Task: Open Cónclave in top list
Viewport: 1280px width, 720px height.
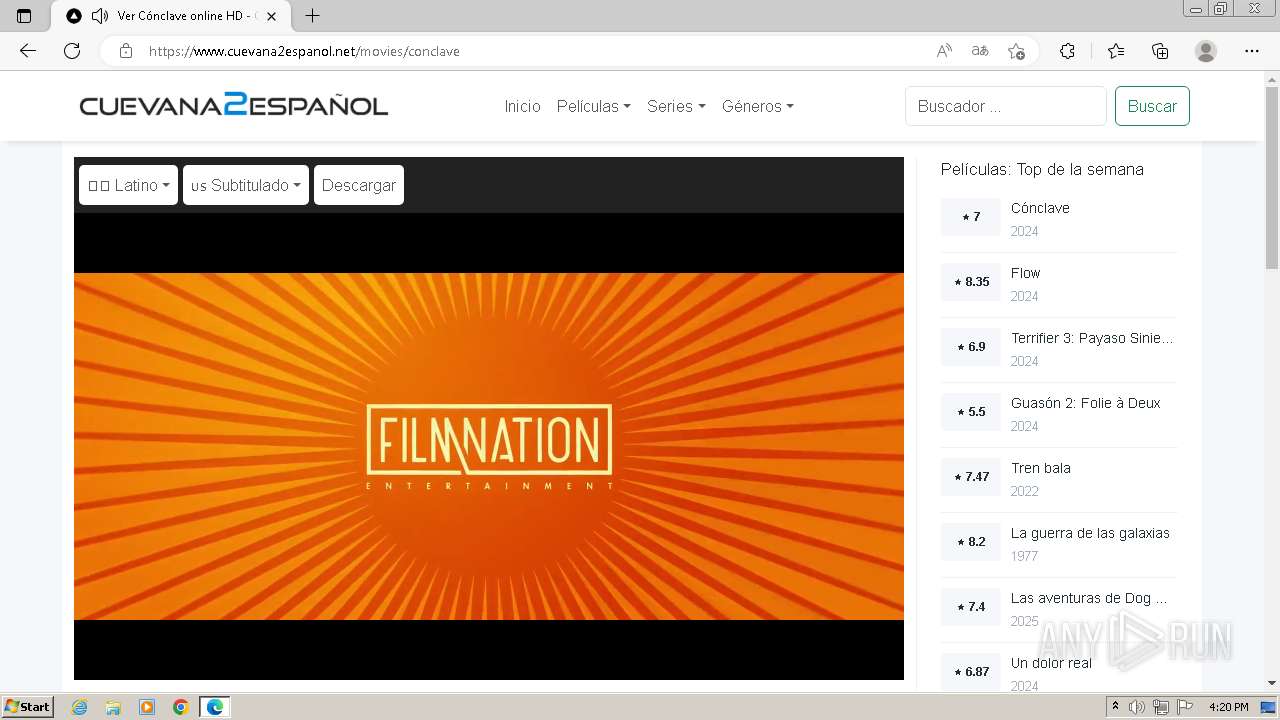Action: point(1040,208)
